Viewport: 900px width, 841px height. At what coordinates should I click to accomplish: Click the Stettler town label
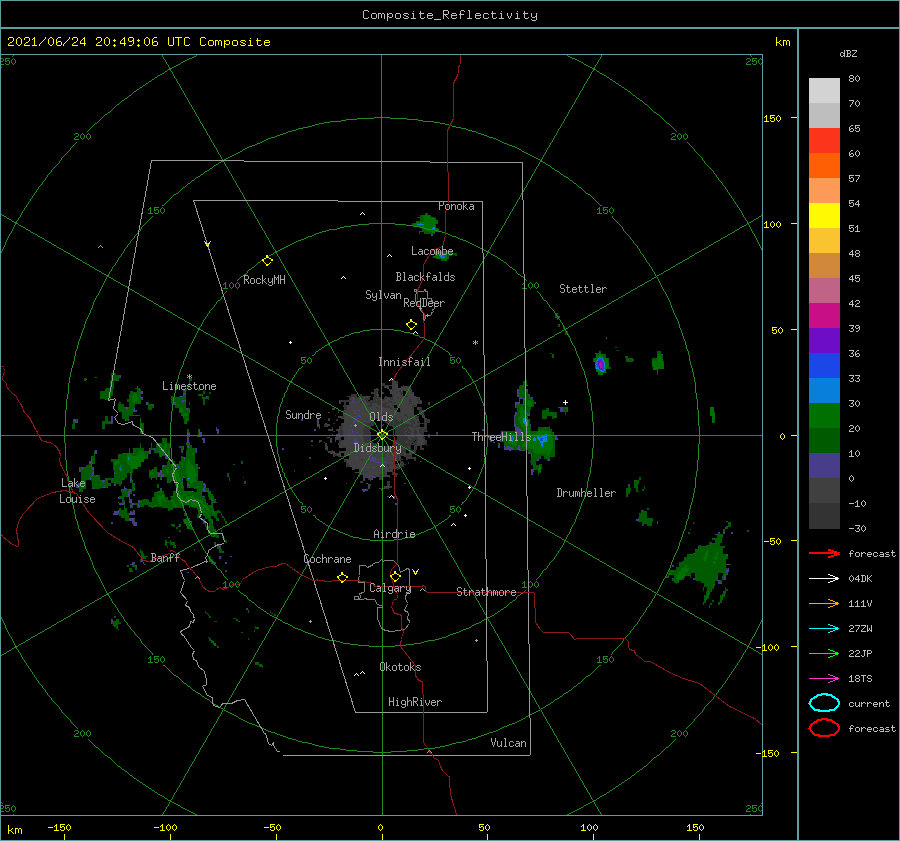click(583, 289)
